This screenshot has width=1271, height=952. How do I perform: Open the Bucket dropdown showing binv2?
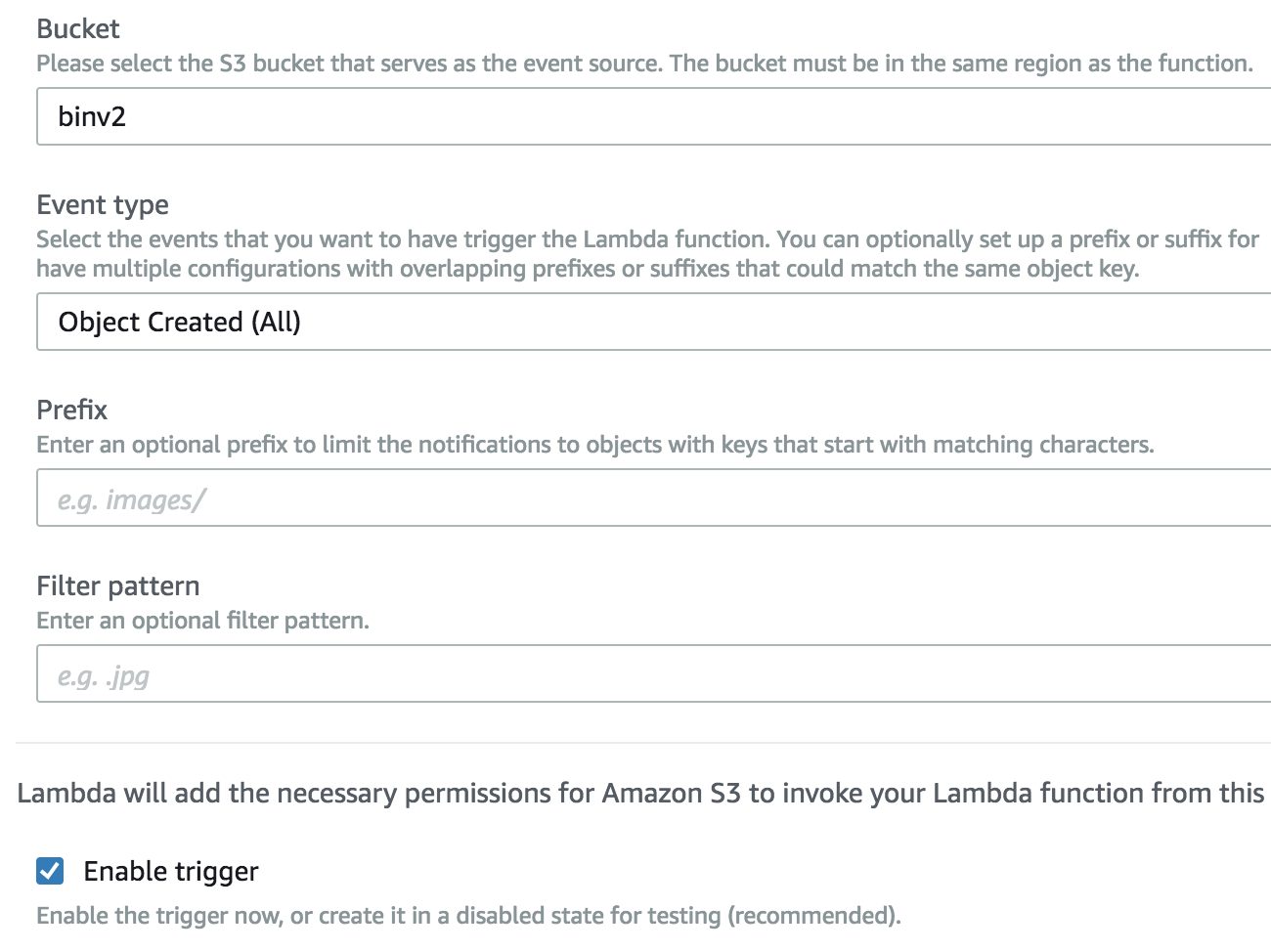[x=654, y=116]
